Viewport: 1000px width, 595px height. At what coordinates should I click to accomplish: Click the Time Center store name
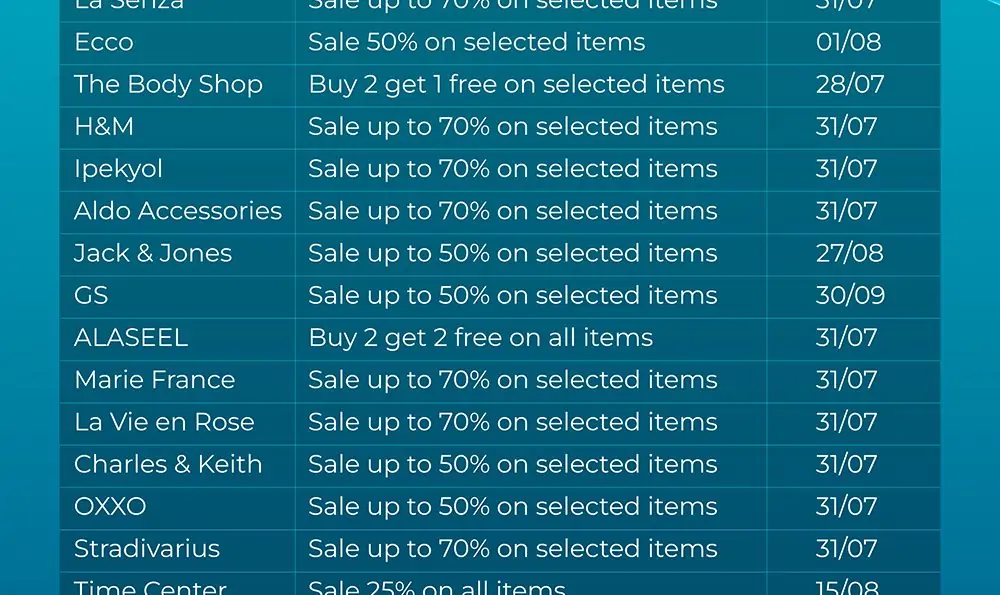pyautogui.click(x=151, y=587)
